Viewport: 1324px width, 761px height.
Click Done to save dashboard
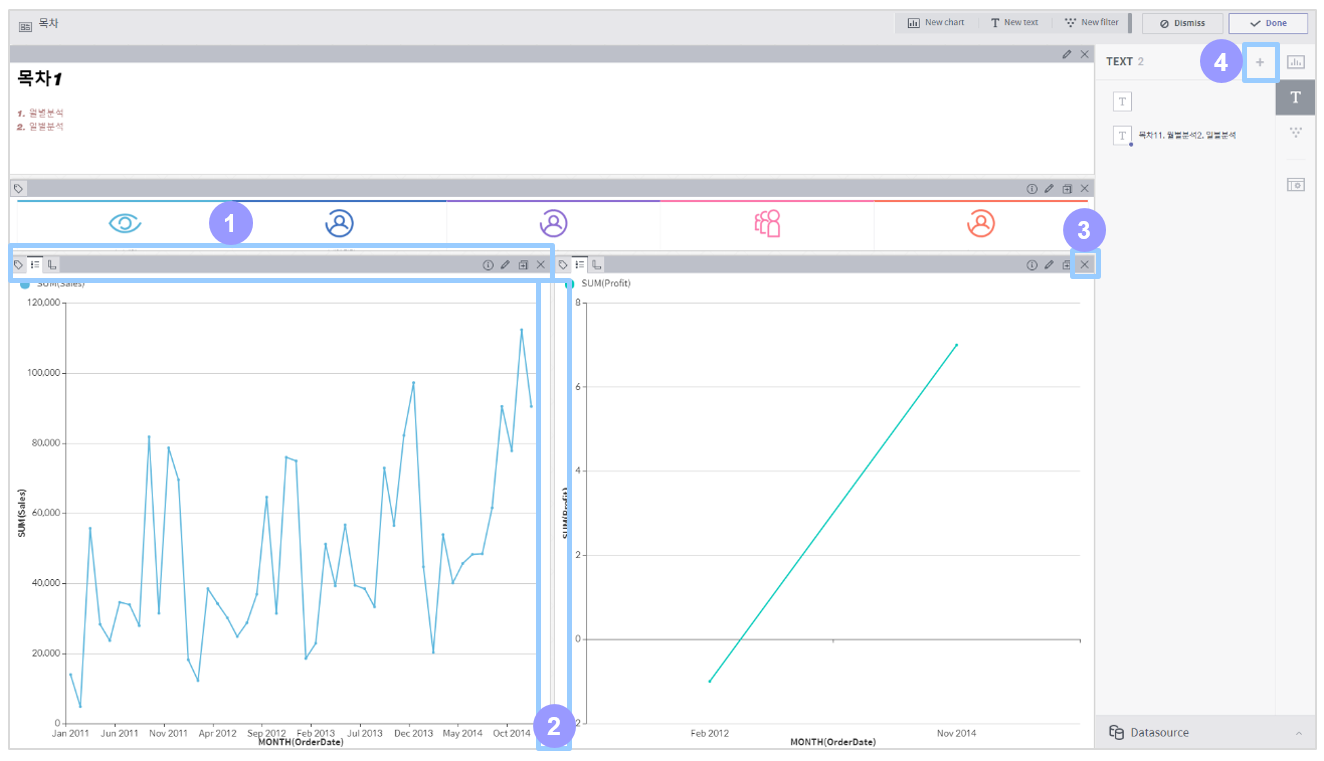(1268, 23)
